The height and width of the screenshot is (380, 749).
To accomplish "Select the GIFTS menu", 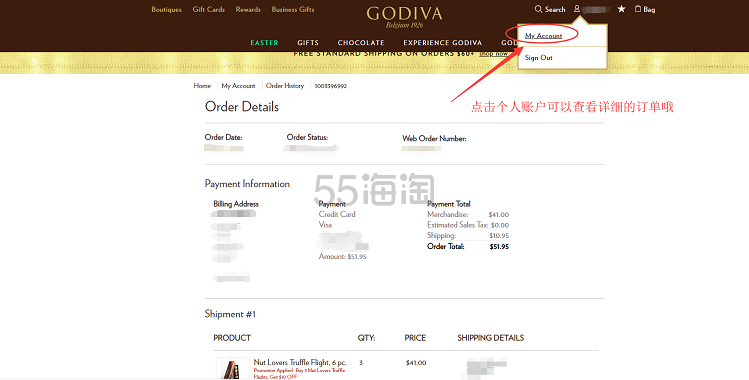I will click(x=308, y=43).
